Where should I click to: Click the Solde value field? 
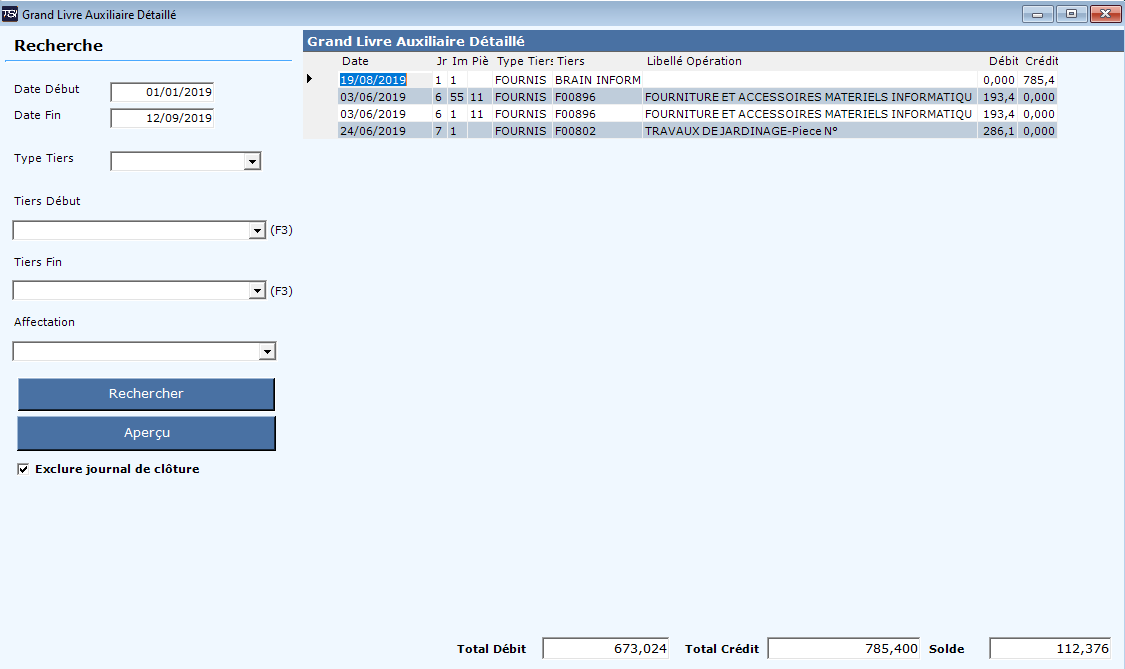pos(1050,648)
